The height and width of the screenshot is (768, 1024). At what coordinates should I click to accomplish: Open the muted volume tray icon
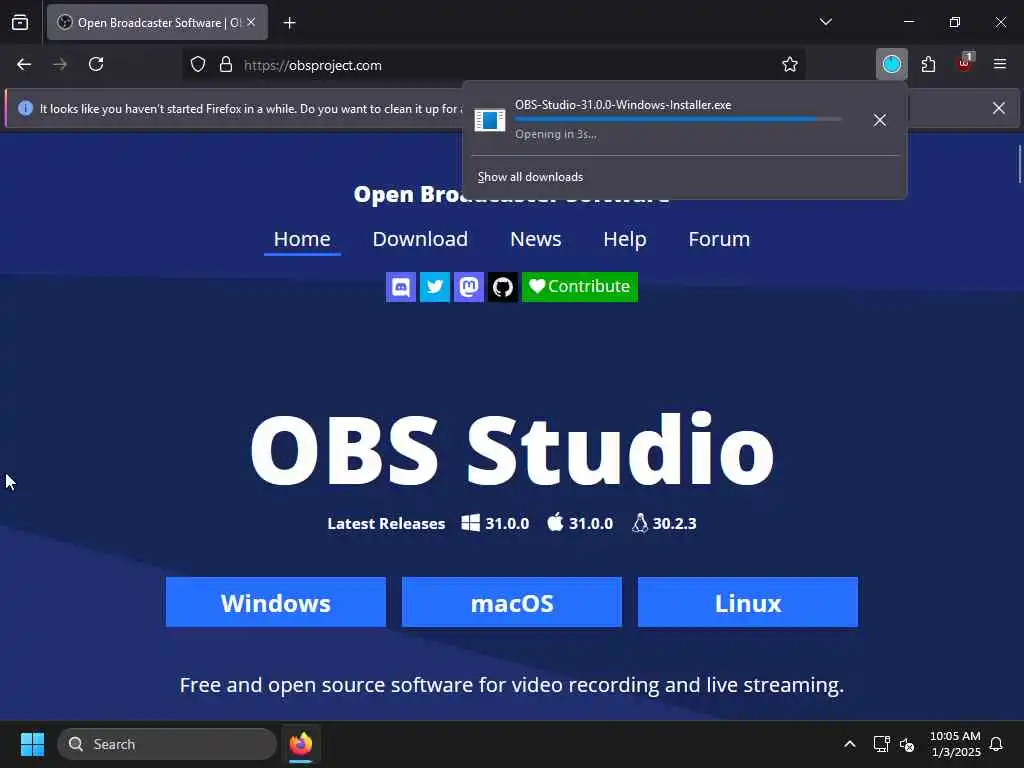906,744
